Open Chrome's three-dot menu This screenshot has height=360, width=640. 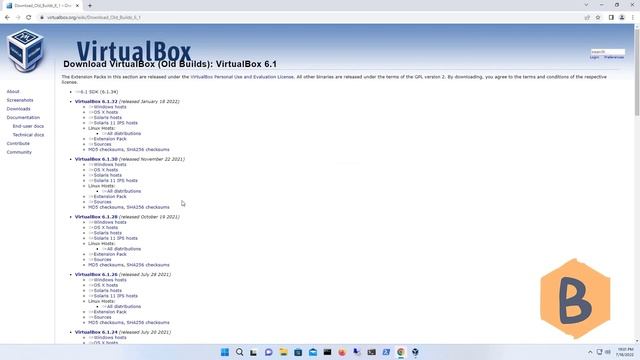633,18
